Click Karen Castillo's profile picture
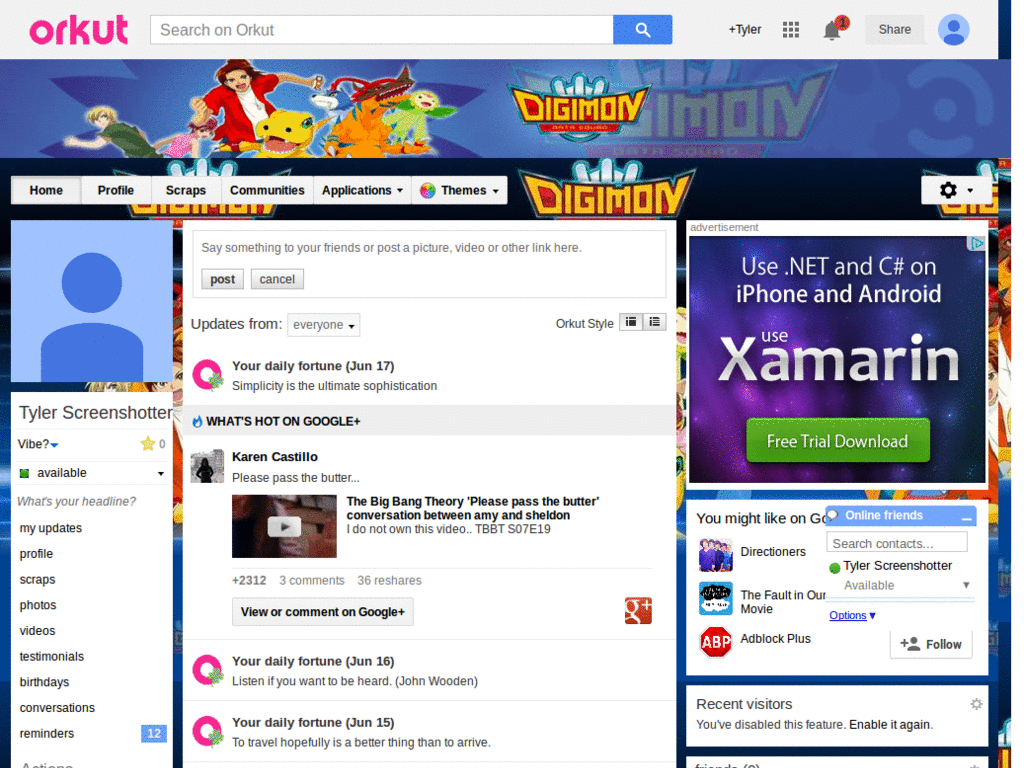Image resolution: width=1024 pixels, height=768 pixels. click(207, 466)
